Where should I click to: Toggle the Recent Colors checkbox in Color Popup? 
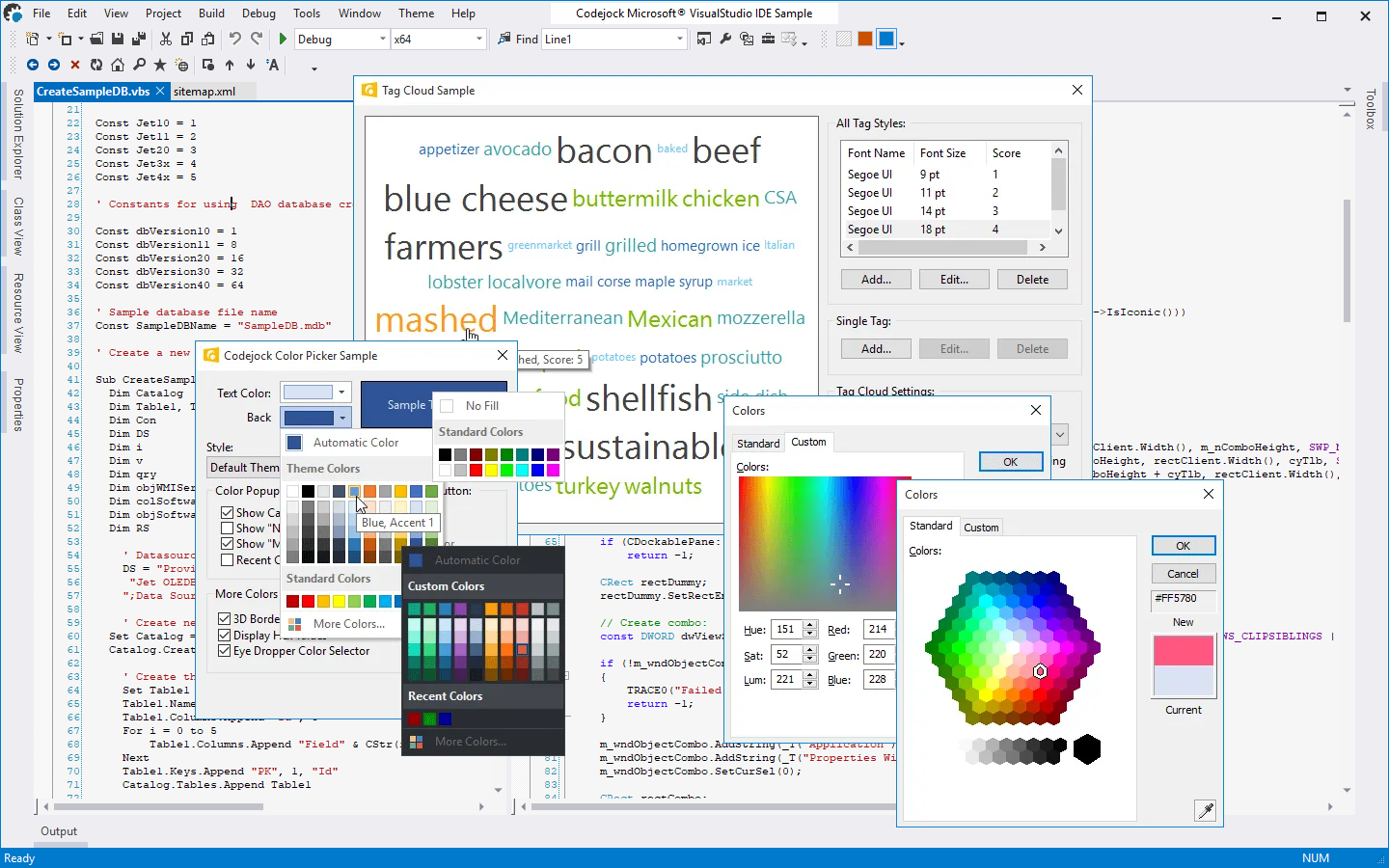point(228,559)
